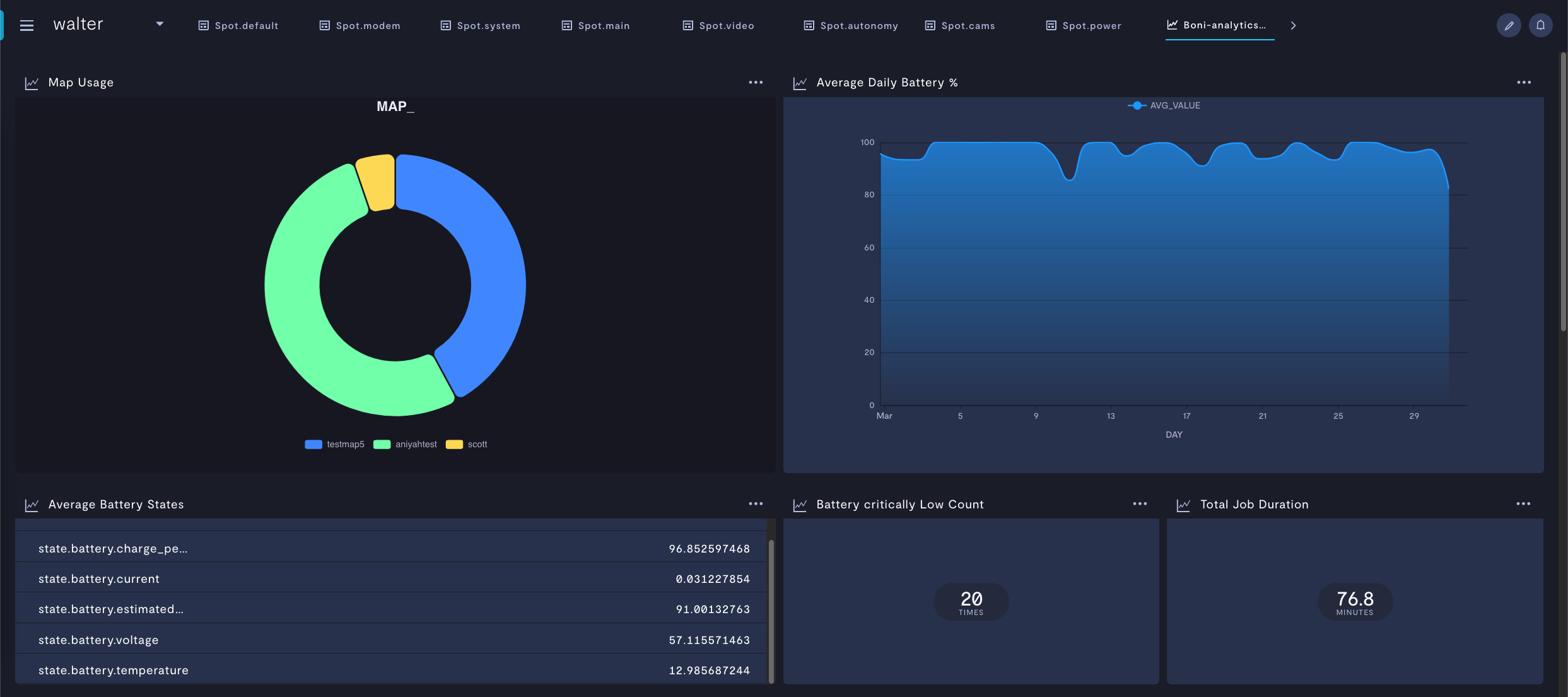Show more tabs with right chevron
Image resolution: width=1568 pixels, height=697 pixels.
1293,25
